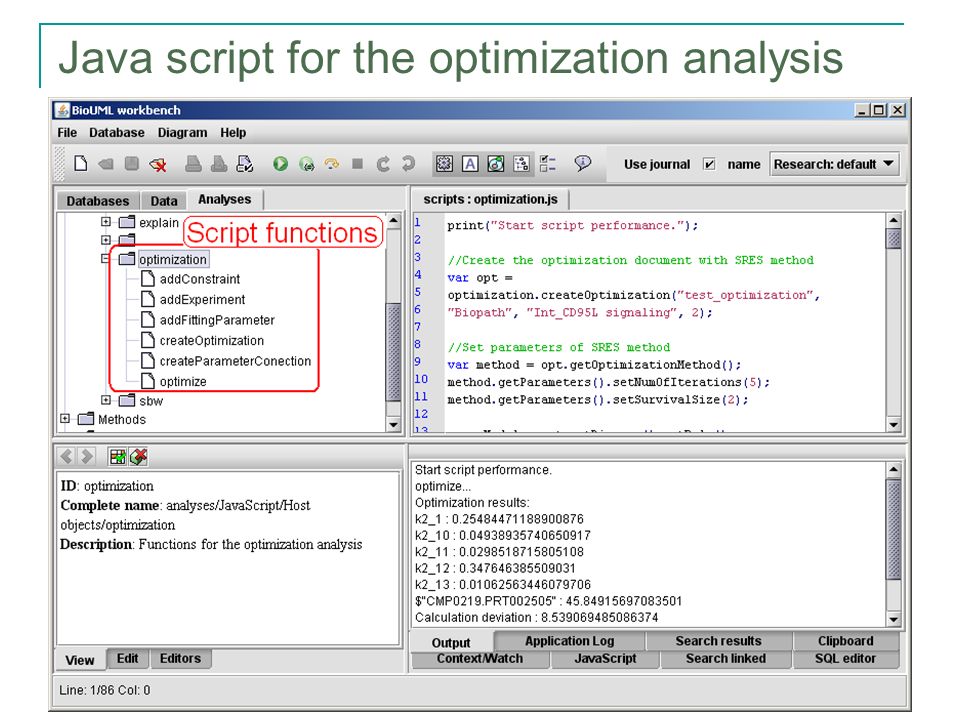This screenshot has width=960, height=720.
Task: Click the second gray printer-like toolbar icon
Action: coord(219,163)
